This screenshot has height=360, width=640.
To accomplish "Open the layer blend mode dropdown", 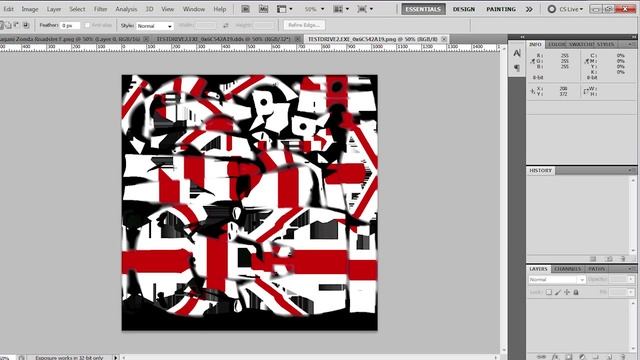I will click(557, 280).
